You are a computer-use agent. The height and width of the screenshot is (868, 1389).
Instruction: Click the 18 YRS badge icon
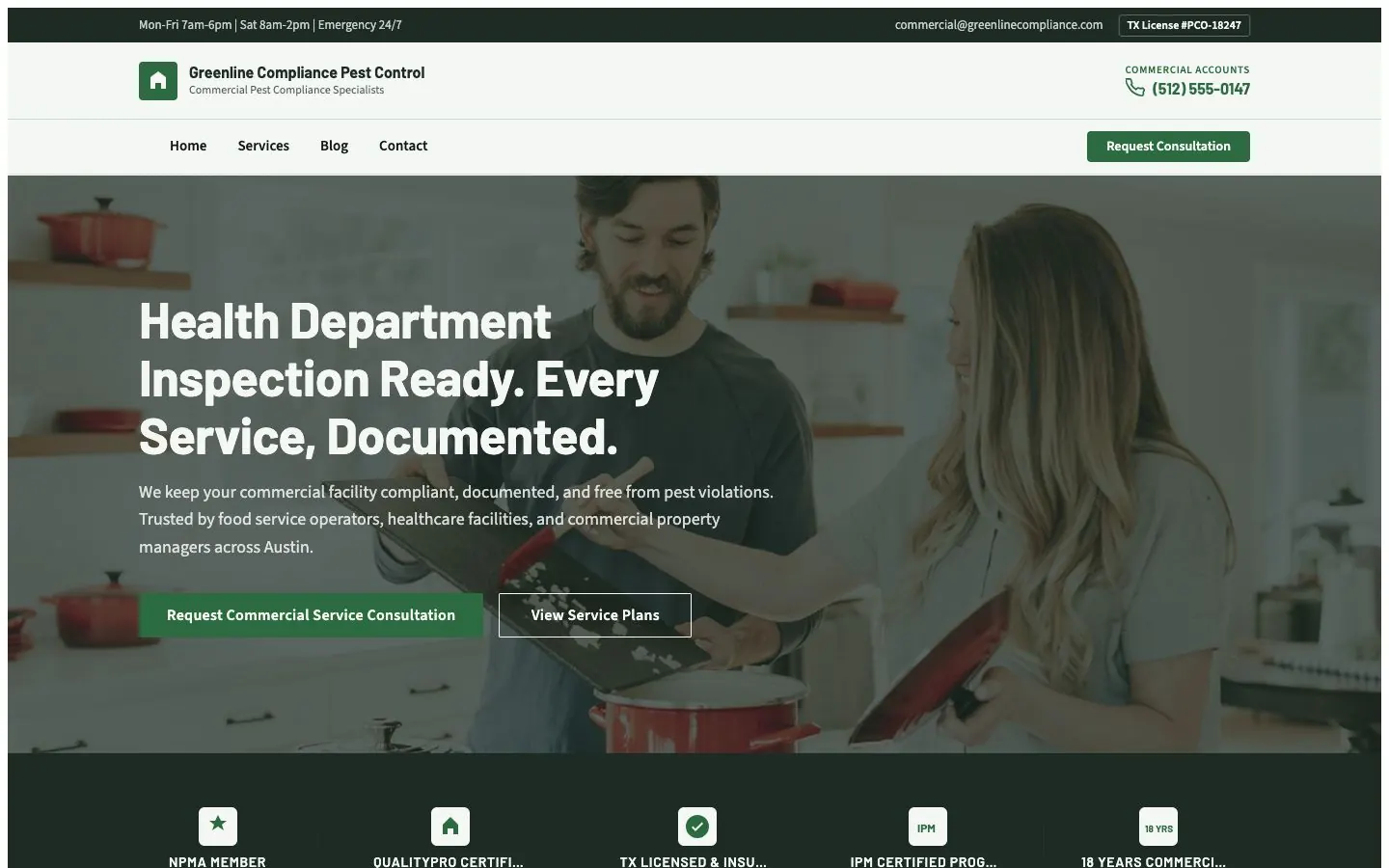(x=1158, y=827)
